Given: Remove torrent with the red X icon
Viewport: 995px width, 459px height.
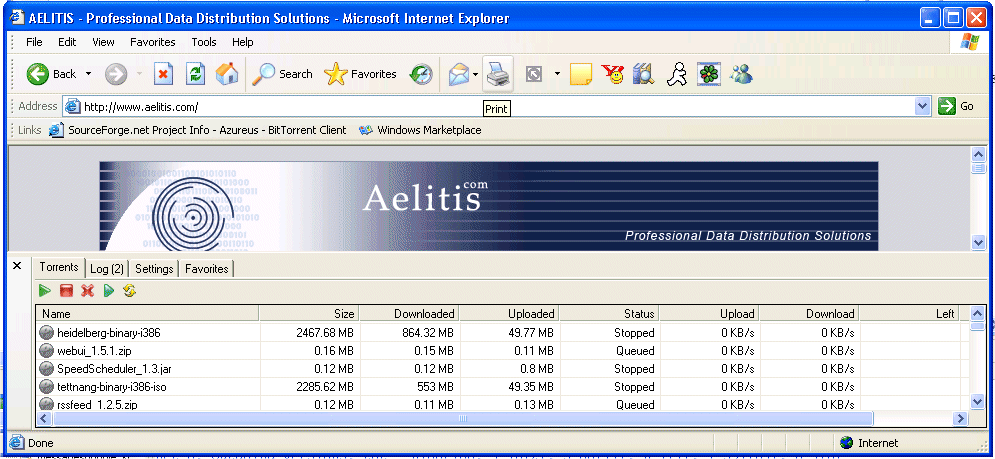Looking at the screenshot, I should (x=88, y=291).
